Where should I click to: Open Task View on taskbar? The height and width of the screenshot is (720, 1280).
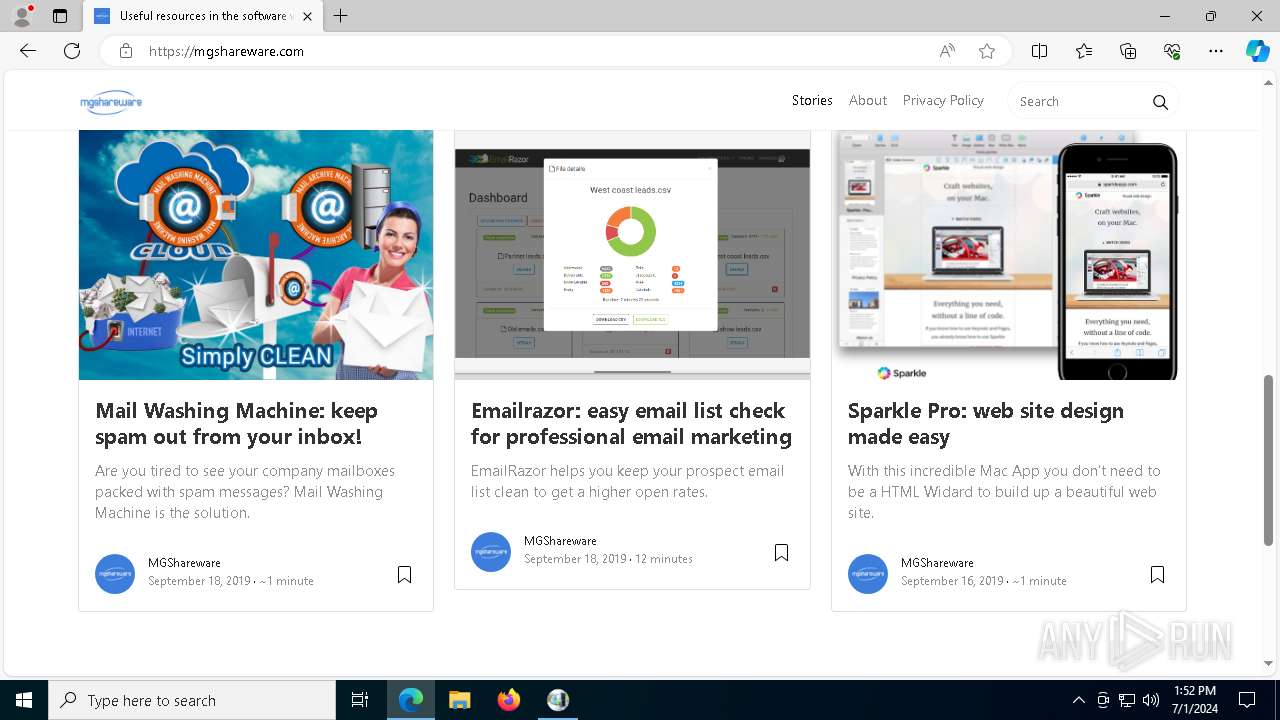click(x=360, y=700)
